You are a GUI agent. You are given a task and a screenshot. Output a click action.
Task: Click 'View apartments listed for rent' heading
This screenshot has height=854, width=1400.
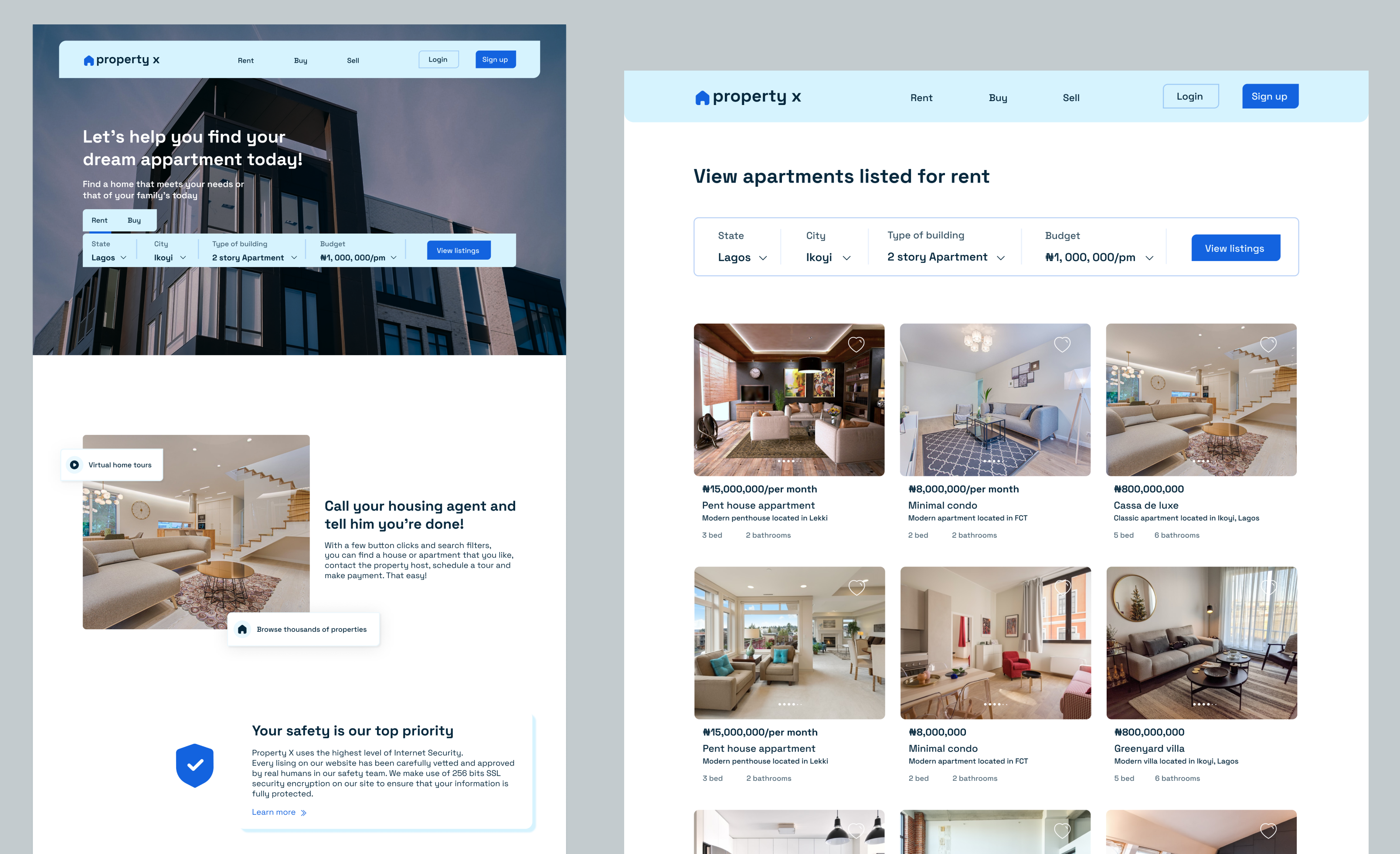842,176
